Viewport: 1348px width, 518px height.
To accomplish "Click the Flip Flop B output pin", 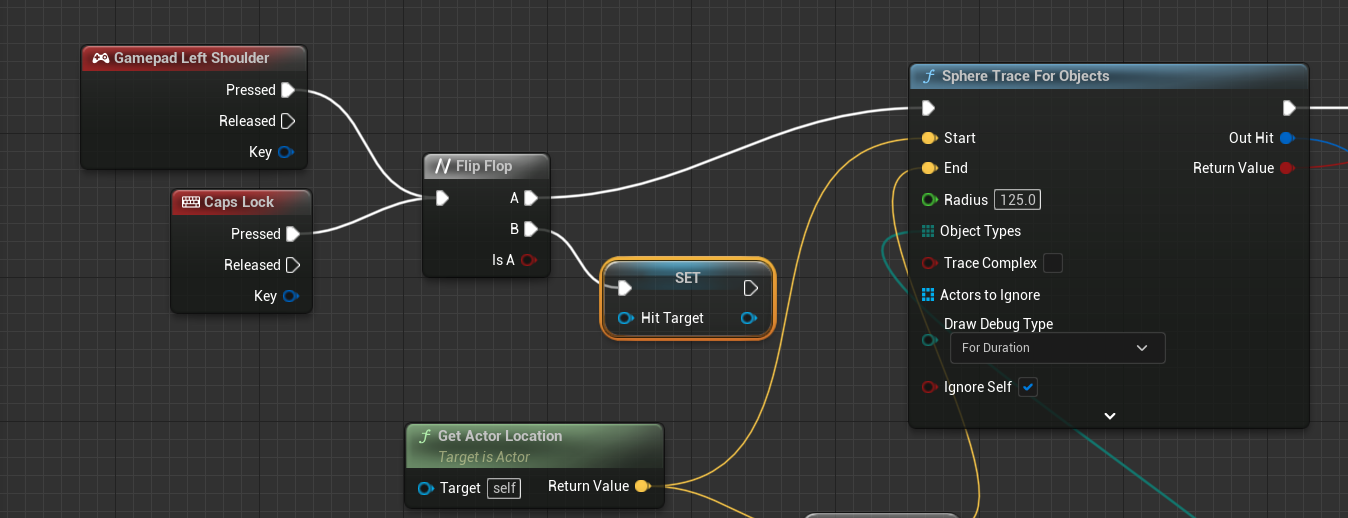I will tap(531, 229).
